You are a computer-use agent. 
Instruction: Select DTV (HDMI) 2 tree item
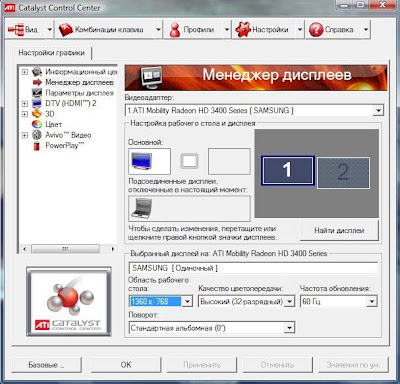pyautogui.click(x=71, y=103)
